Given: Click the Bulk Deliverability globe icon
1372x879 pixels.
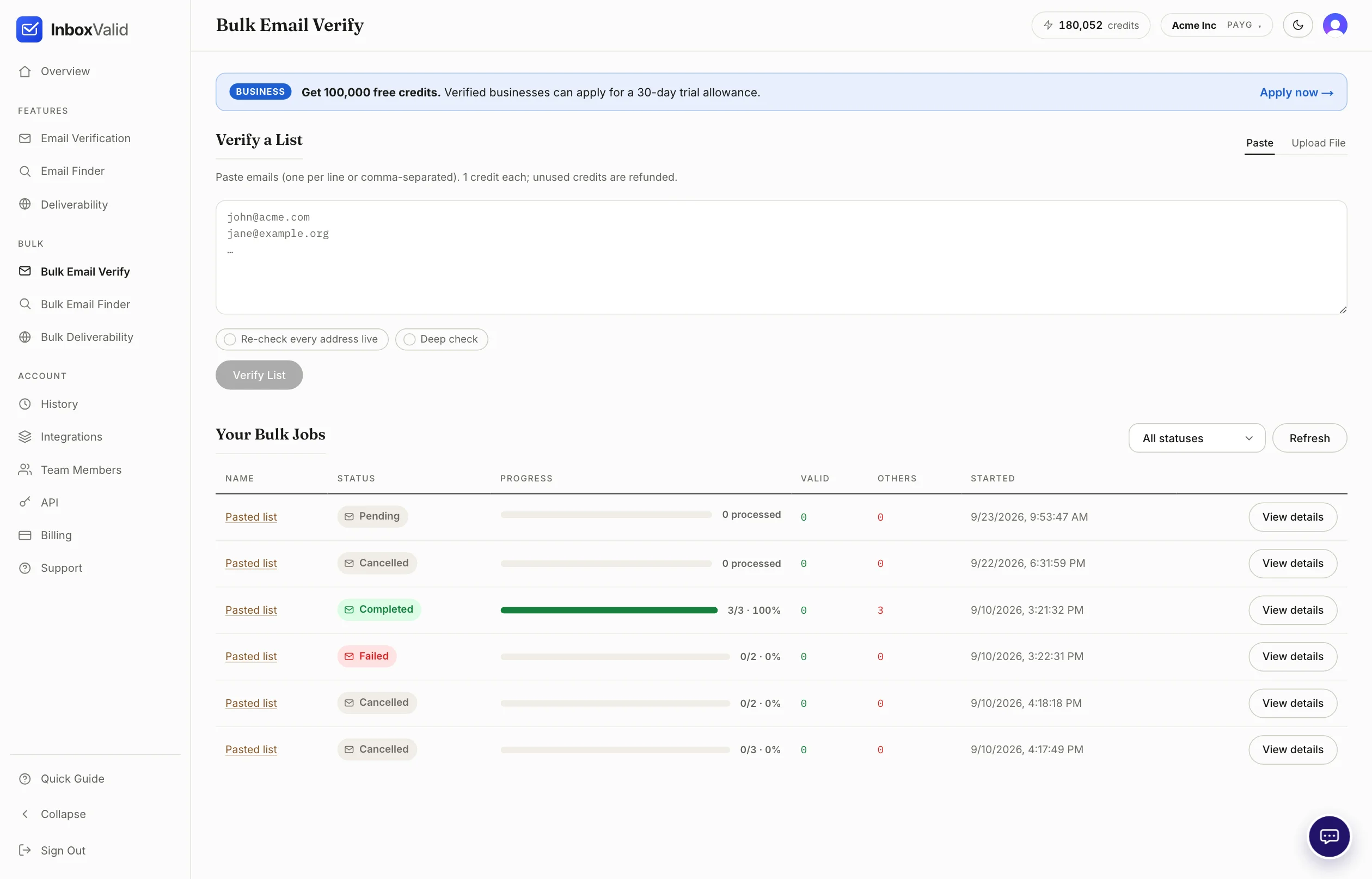Looking at the screenshot, I should pyautogui.click(x=24, y=337).
